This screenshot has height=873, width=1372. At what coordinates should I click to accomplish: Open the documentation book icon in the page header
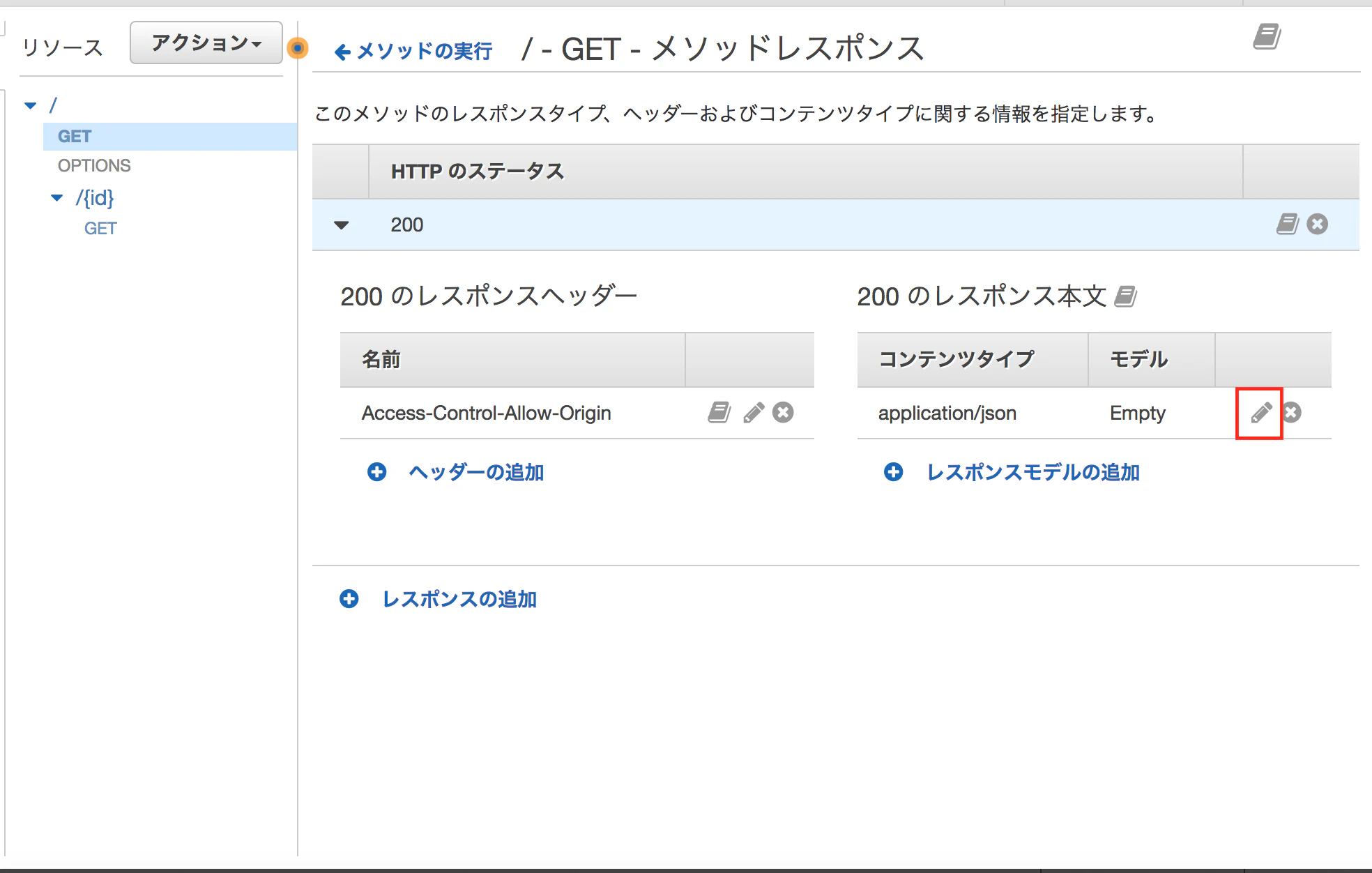tap(1267, 36)
